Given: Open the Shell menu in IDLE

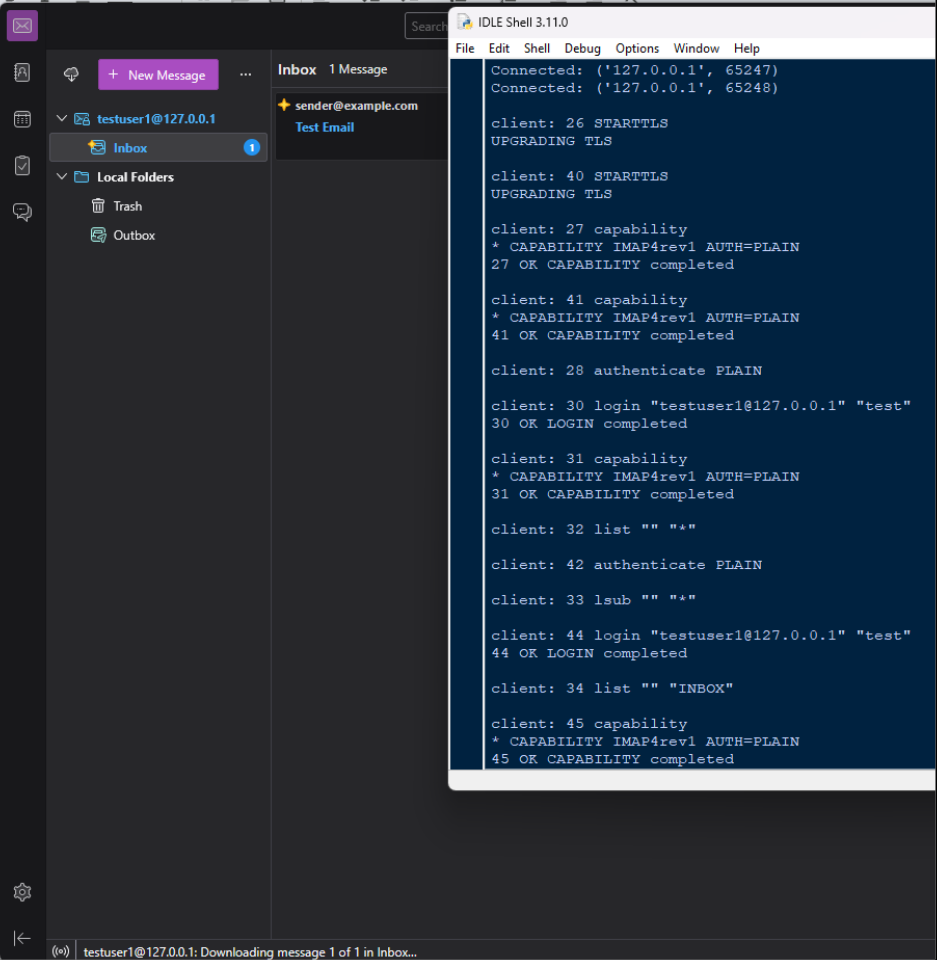Looking at the screenshot, I should (537, 48).
